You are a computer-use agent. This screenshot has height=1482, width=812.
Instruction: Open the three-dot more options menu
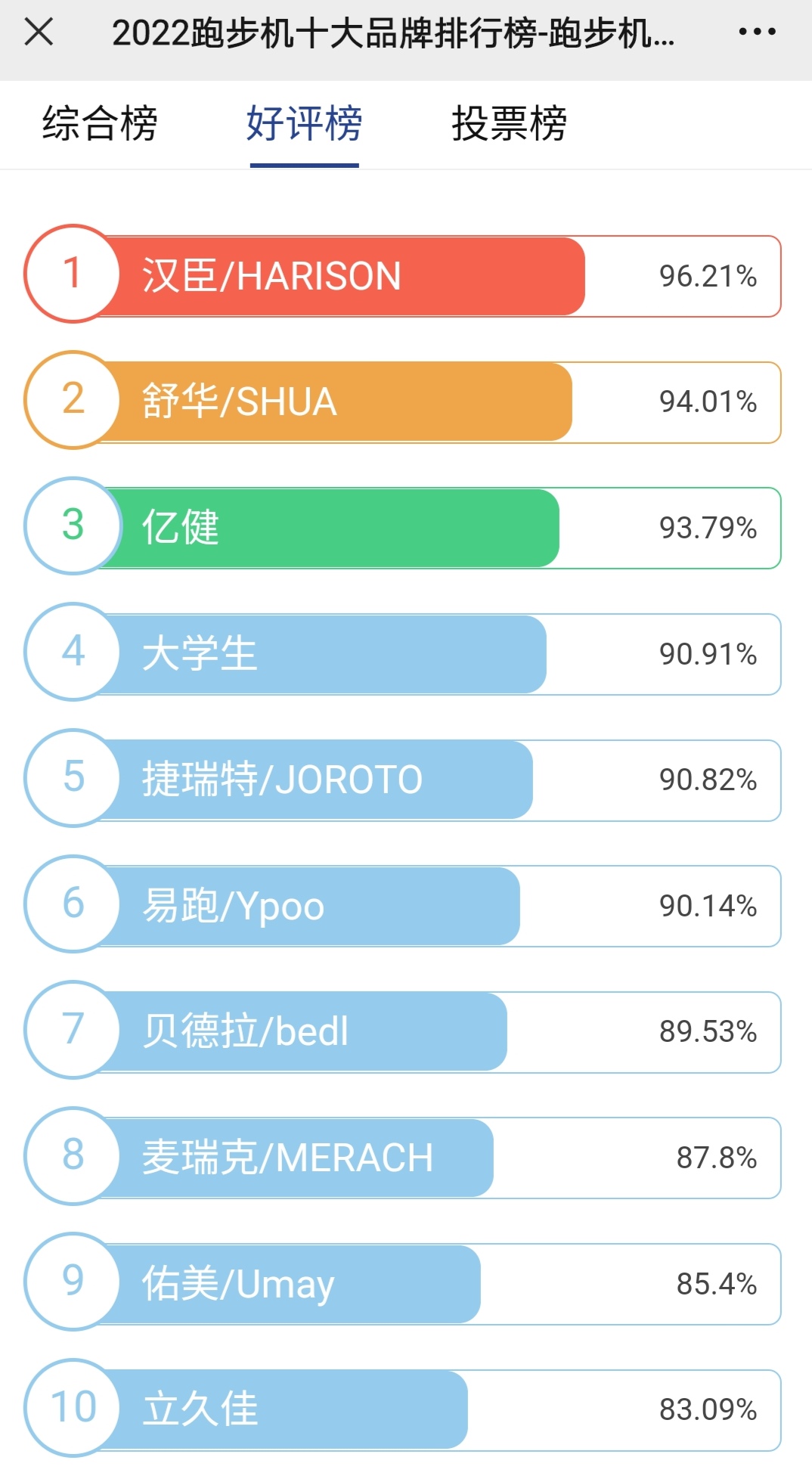(x=757, y=33)
